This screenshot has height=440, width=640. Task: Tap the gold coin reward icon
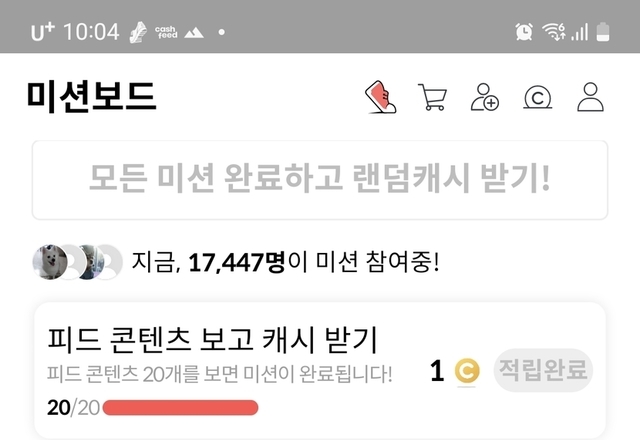[x=467, y=371]
